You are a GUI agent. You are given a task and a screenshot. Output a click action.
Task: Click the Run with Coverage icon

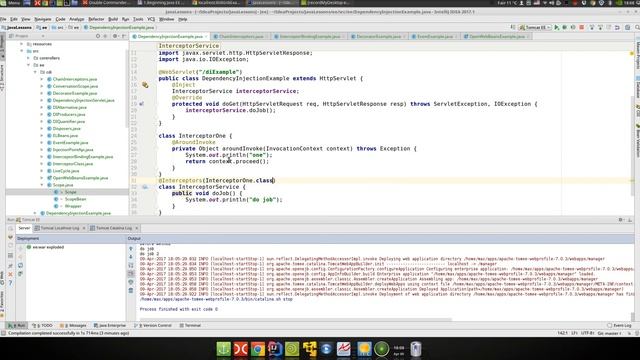click(573, 27)
